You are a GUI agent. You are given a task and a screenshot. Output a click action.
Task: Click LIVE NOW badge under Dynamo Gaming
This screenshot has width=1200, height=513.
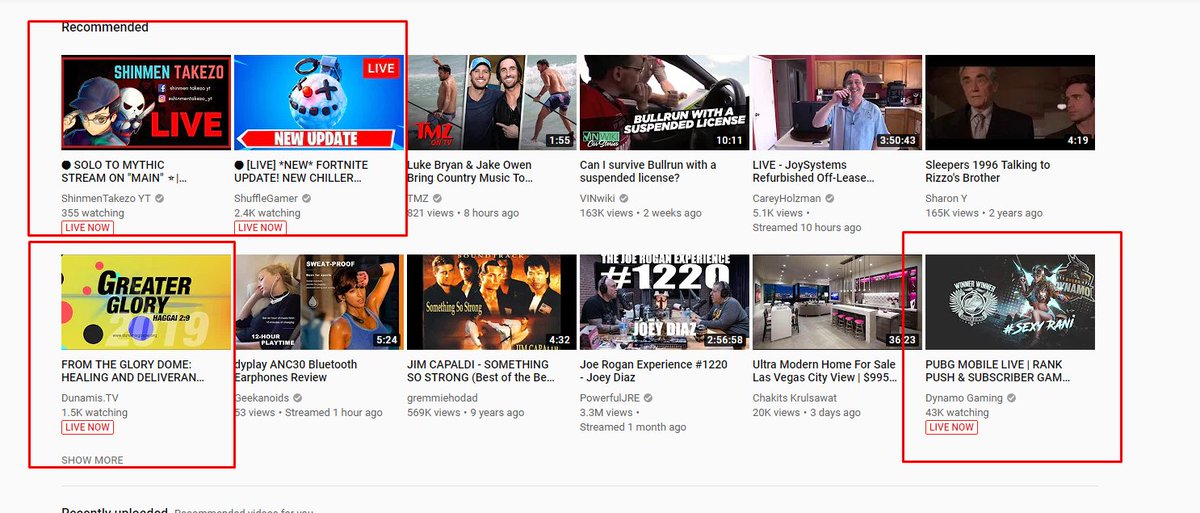tap(951, 427)
